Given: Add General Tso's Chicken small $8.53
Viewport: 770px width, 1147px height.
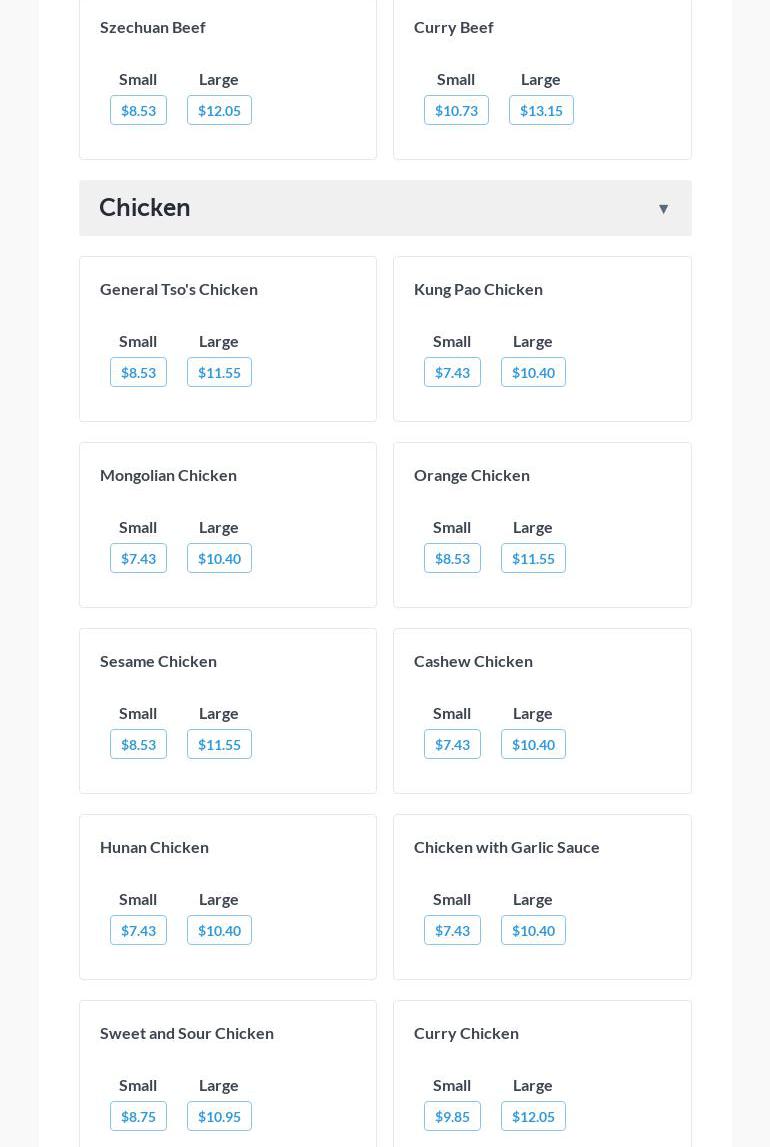Looking at the screenshot, I should 138,372.
